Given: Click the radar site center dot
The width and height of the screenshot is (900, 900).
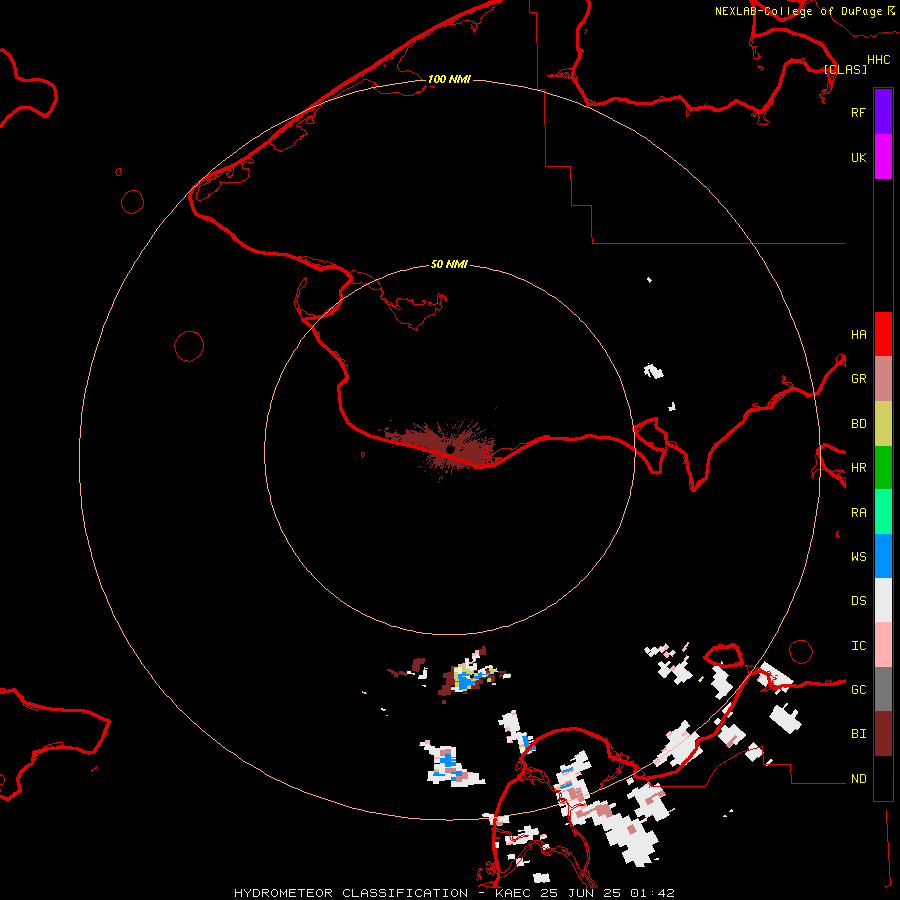Looking at the screenshot, I should click(x=451, y=448).
